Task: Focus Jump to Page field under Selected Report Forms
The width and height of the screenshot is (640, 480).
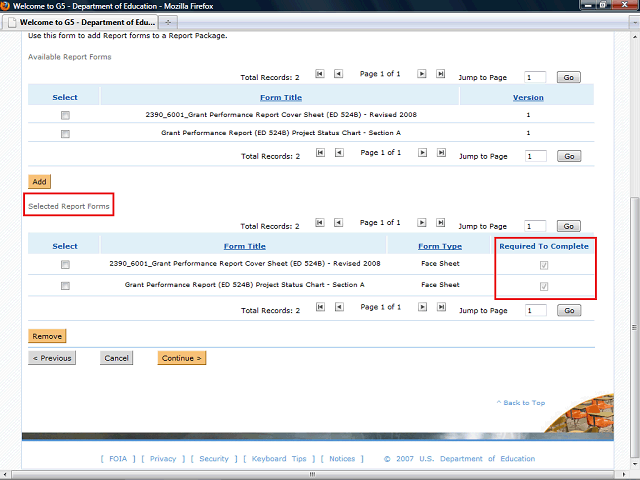Action: click(x=535, y=226)
